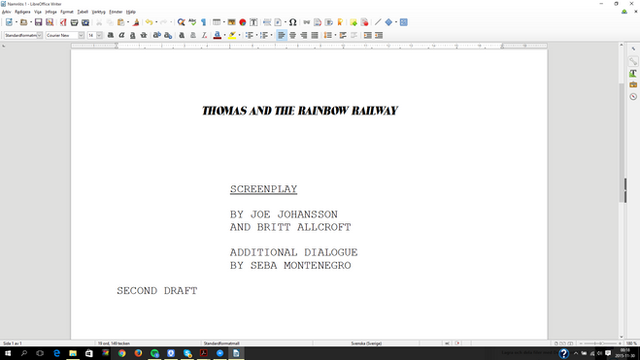Enable center alignment
640x360 pixels.
pos(293,36)
